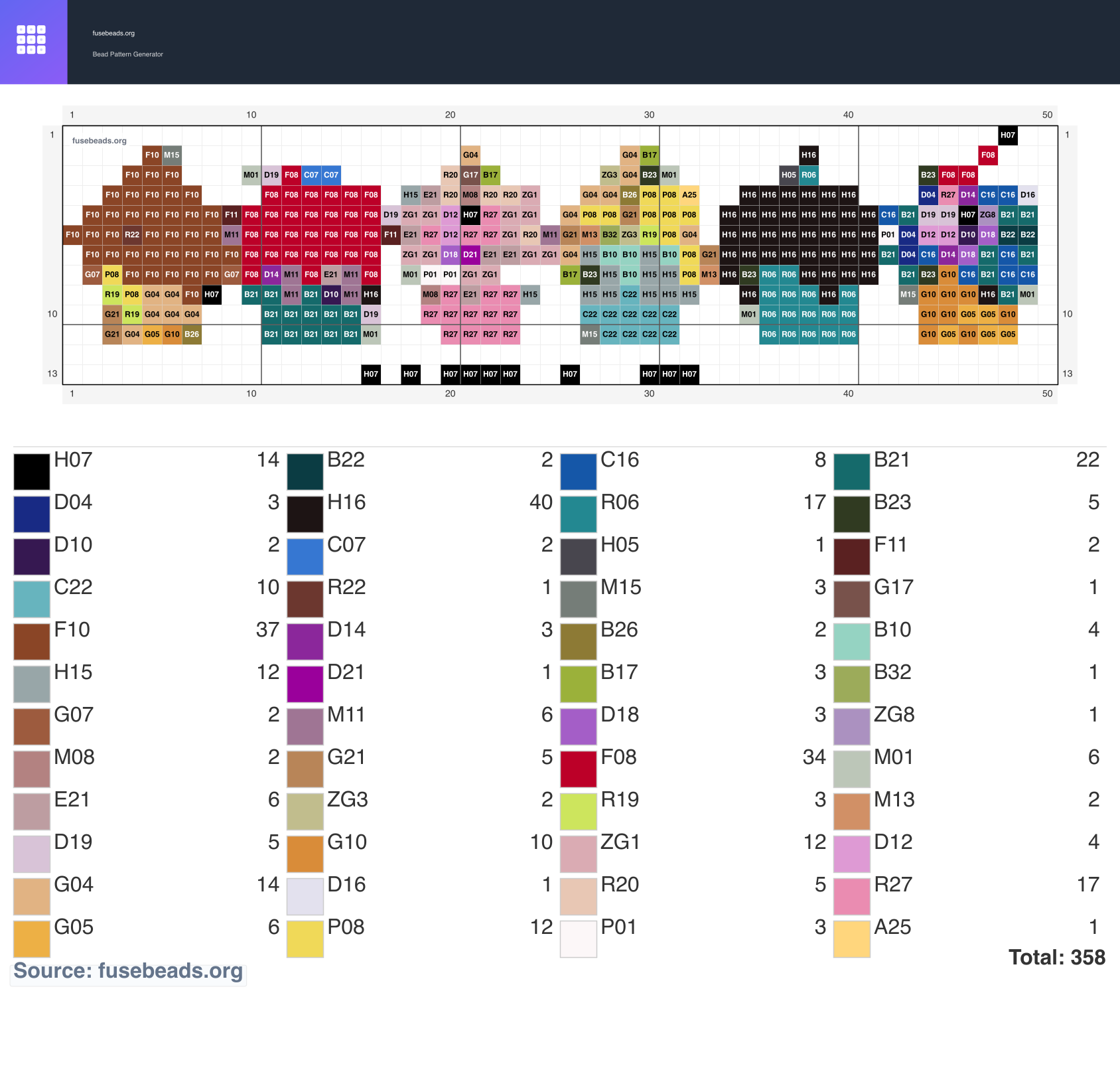Select the H16 legend swatch
Image resolution: width=1120 pixels, height=1068 pixels.
pos(305,514)
